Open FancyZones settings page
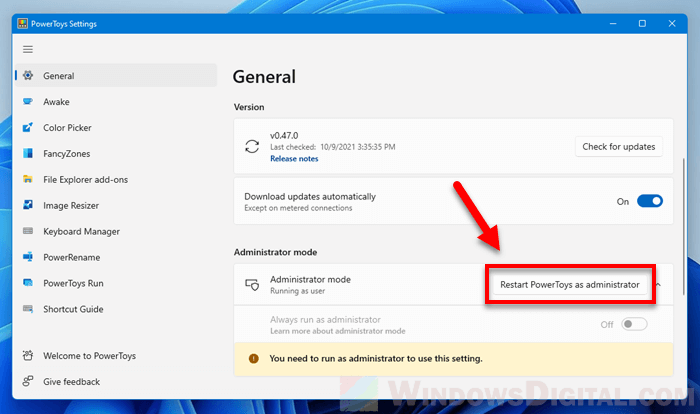Viewport: 700px width, 414px height. click(x=116, y=153)
